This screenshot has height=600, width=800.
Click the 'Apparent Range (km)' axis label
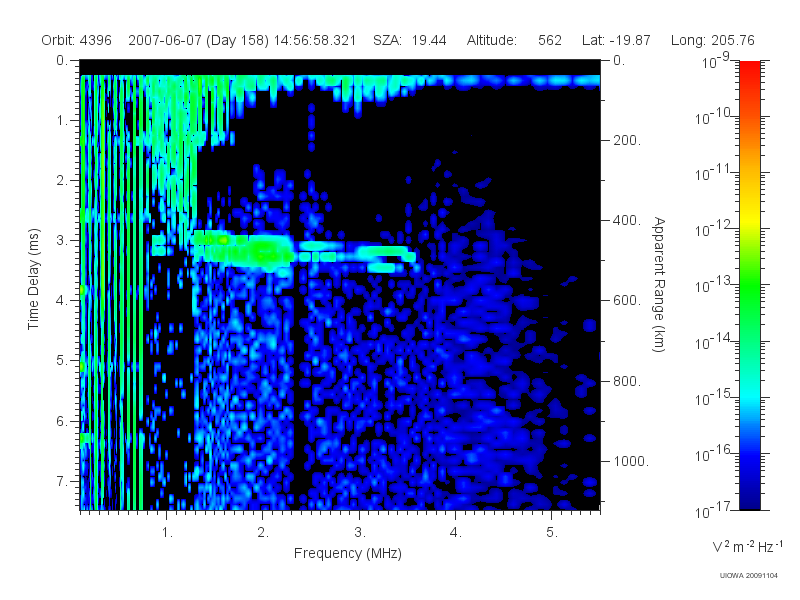659,285
